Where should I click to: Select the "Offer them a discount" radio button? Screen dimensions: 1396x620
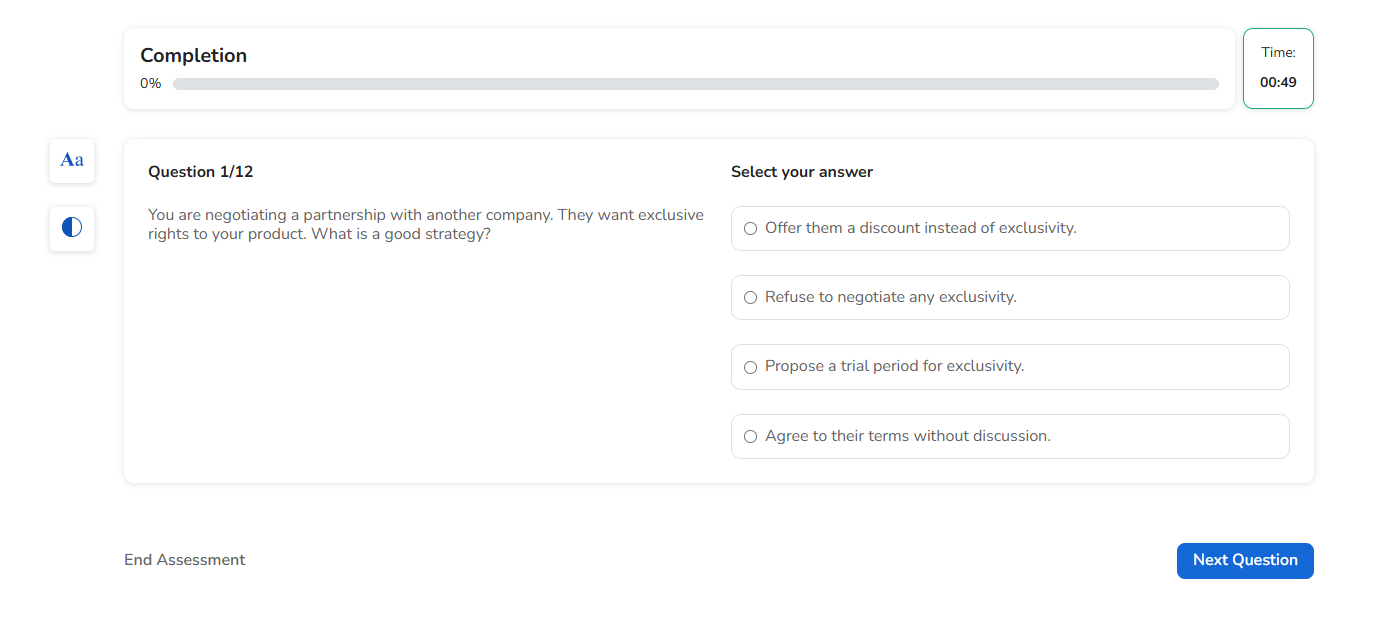pyautogui.click(x=751, y=229)
